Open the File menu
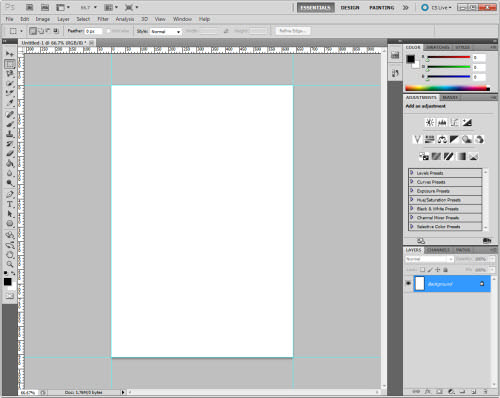 pos(9,19)
